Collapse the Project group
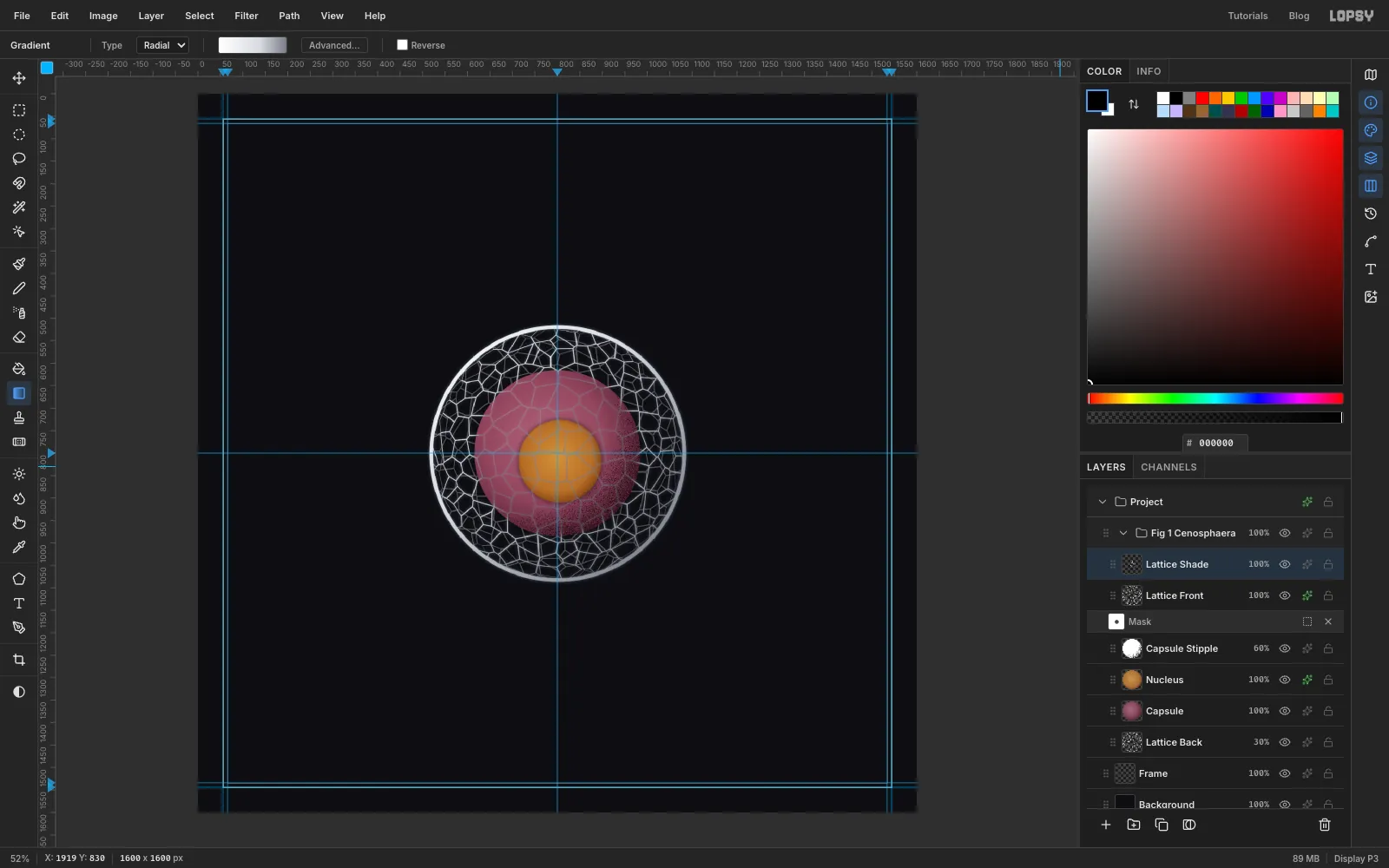1389x868 pixels. tap(1103, 502)
